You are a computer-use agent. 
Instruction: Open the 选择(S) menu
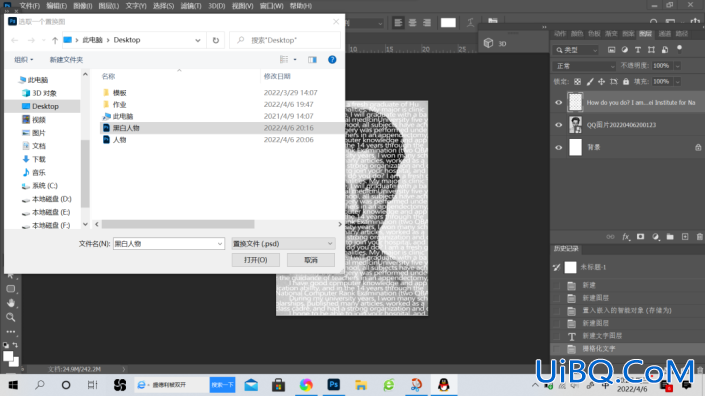coord(163,6)
